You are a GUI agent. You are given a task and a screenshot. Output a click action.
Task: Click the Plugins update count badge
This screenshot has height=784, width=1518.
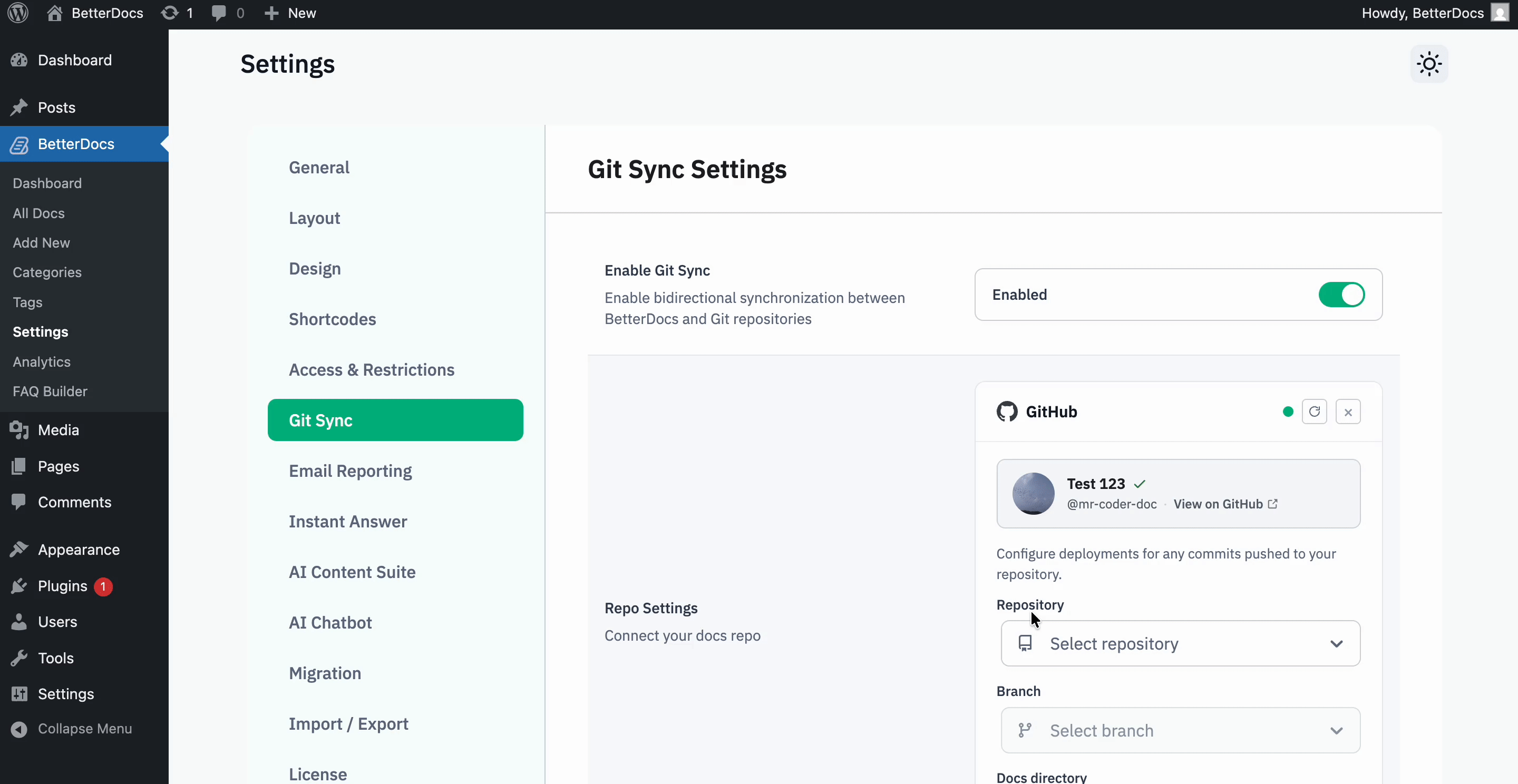click(x=103, y=586)
